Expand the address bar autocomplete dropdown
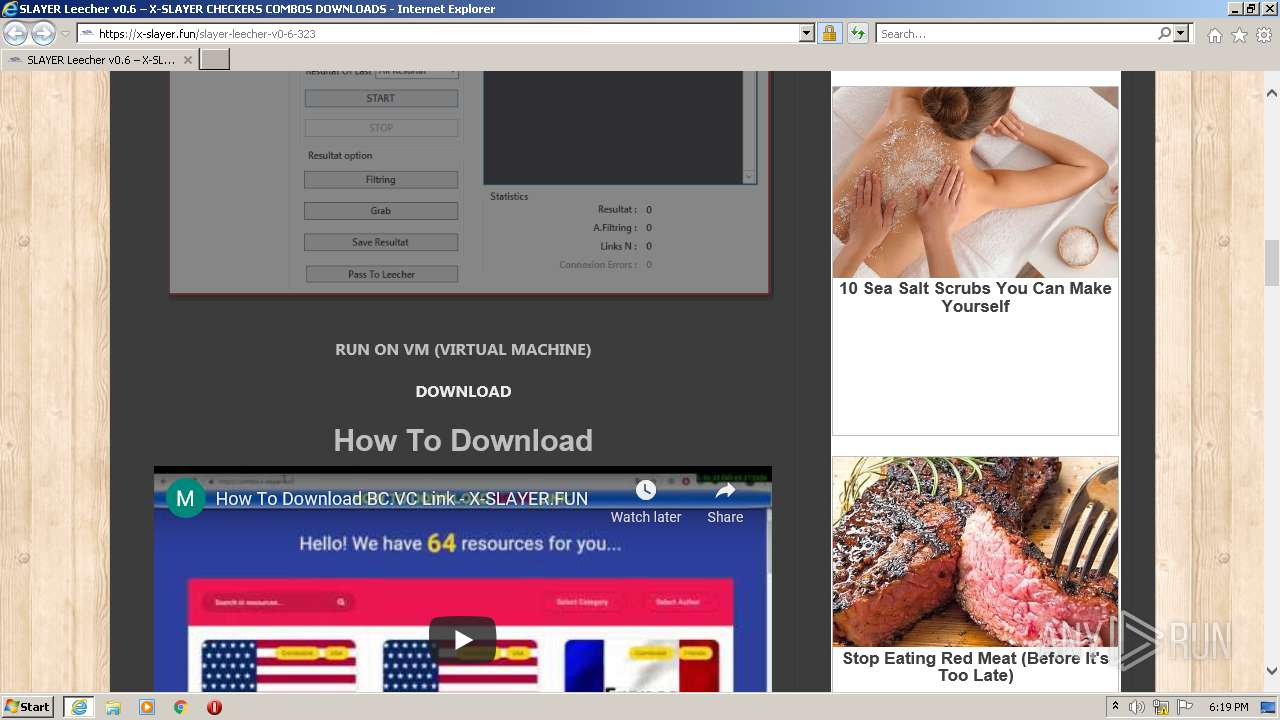The height and width of the screenshot is (720, 1280). coord(807,34)
